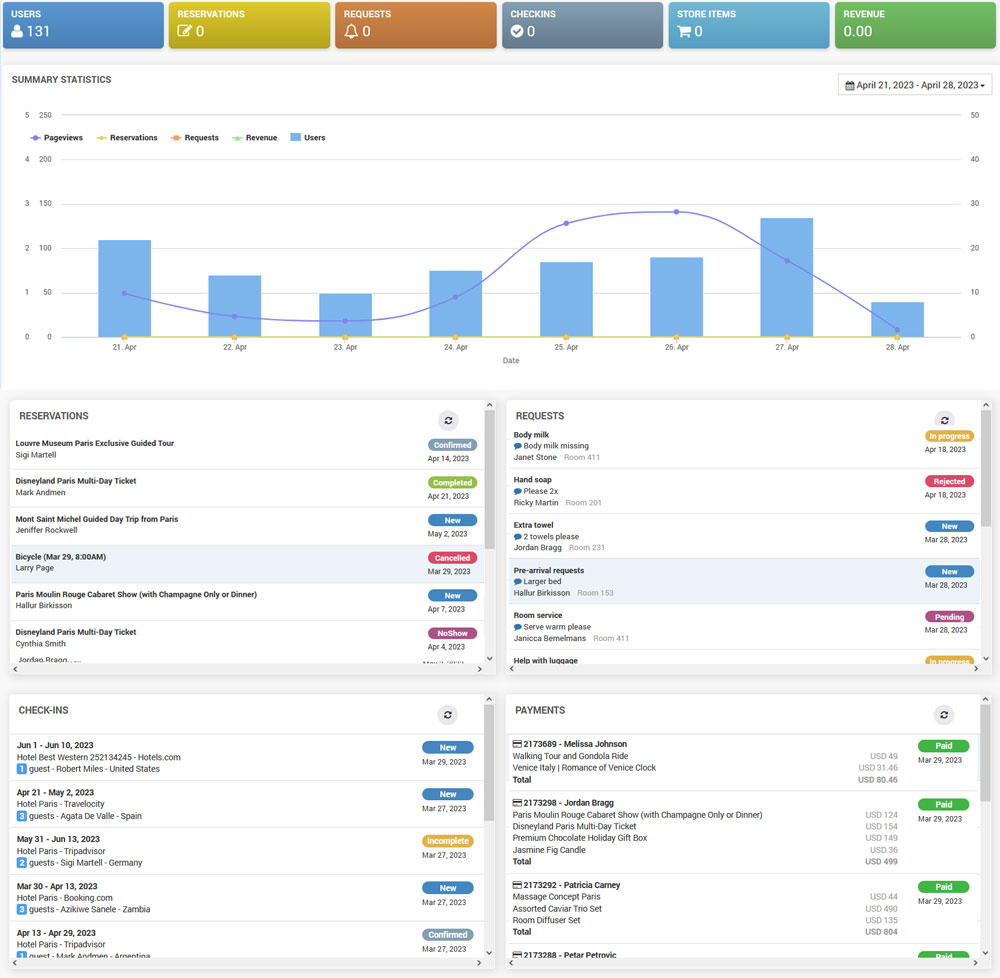Open Louvre Museum Paris reservation
This screenshot has height=978, width=1000.
(95, 444)
